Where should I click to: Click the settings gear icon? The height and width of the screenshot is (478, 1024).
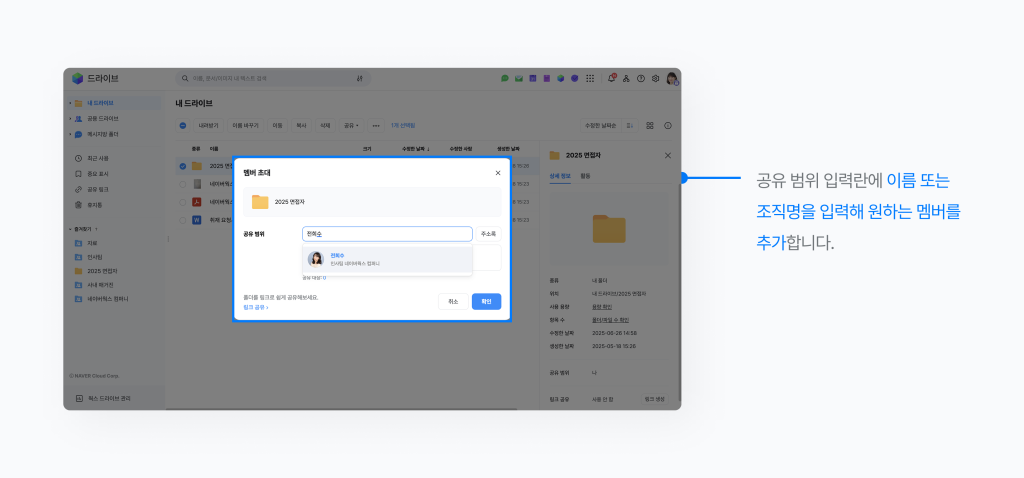click(655, 78)
